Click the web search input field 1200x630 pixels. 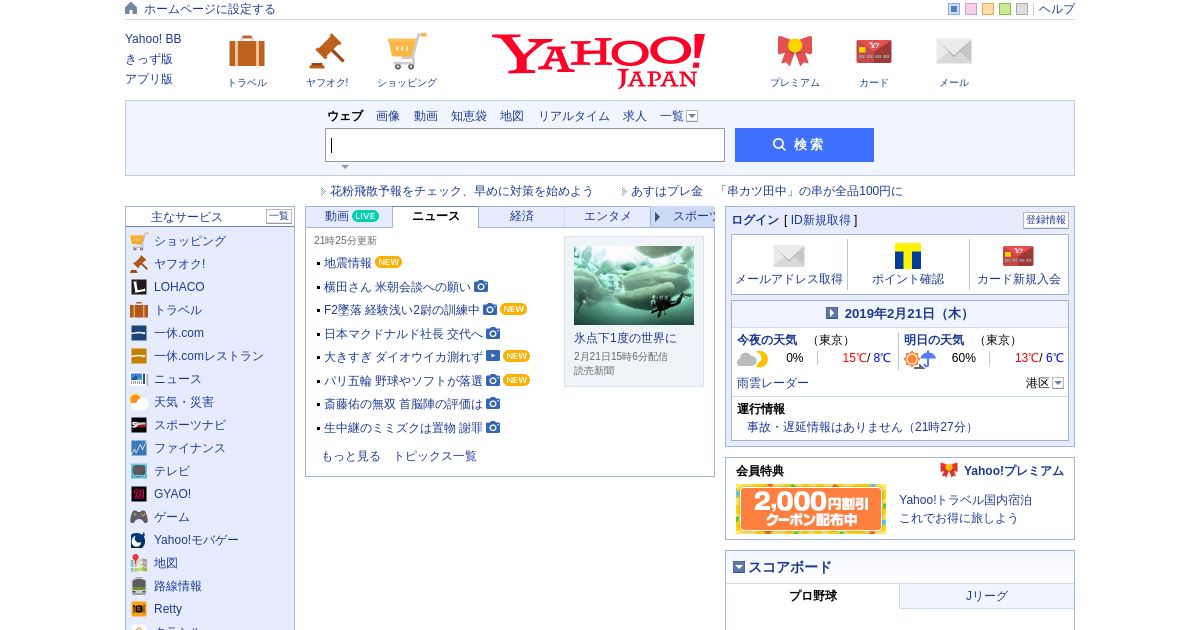coord(525,145)
